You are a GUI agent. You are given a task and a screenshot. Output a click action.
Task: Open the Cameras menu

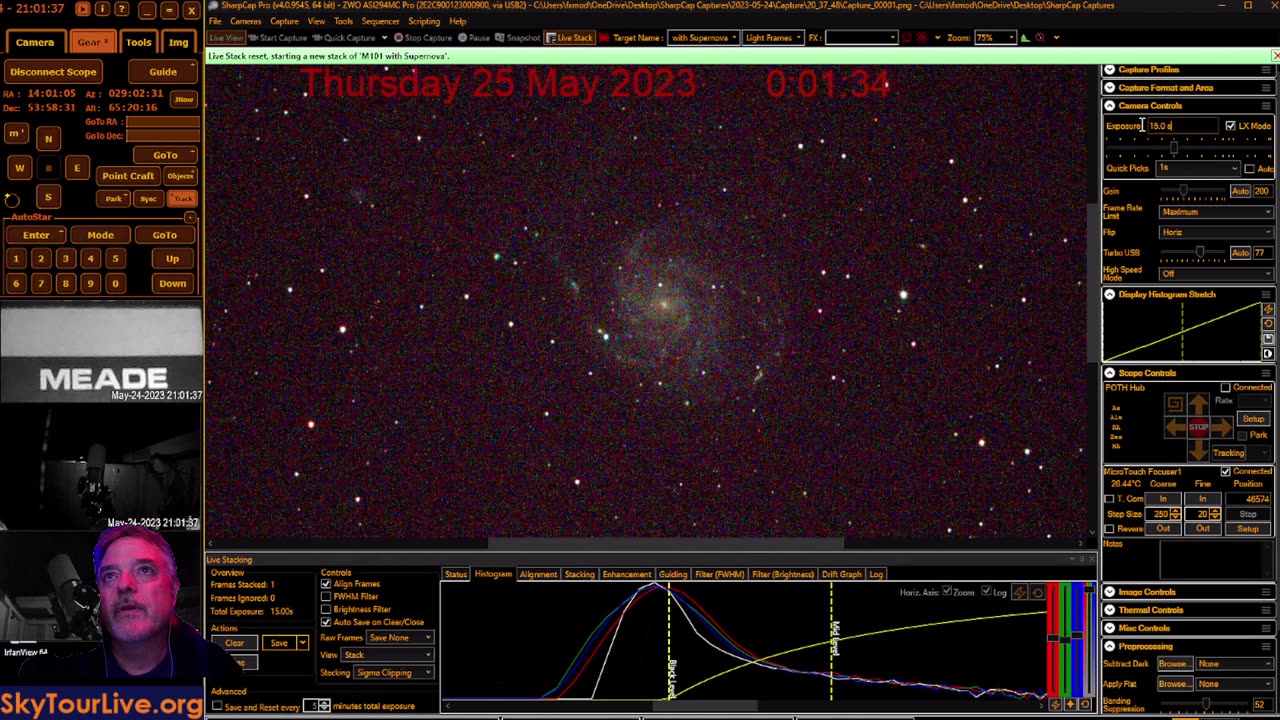coord(246,21)
